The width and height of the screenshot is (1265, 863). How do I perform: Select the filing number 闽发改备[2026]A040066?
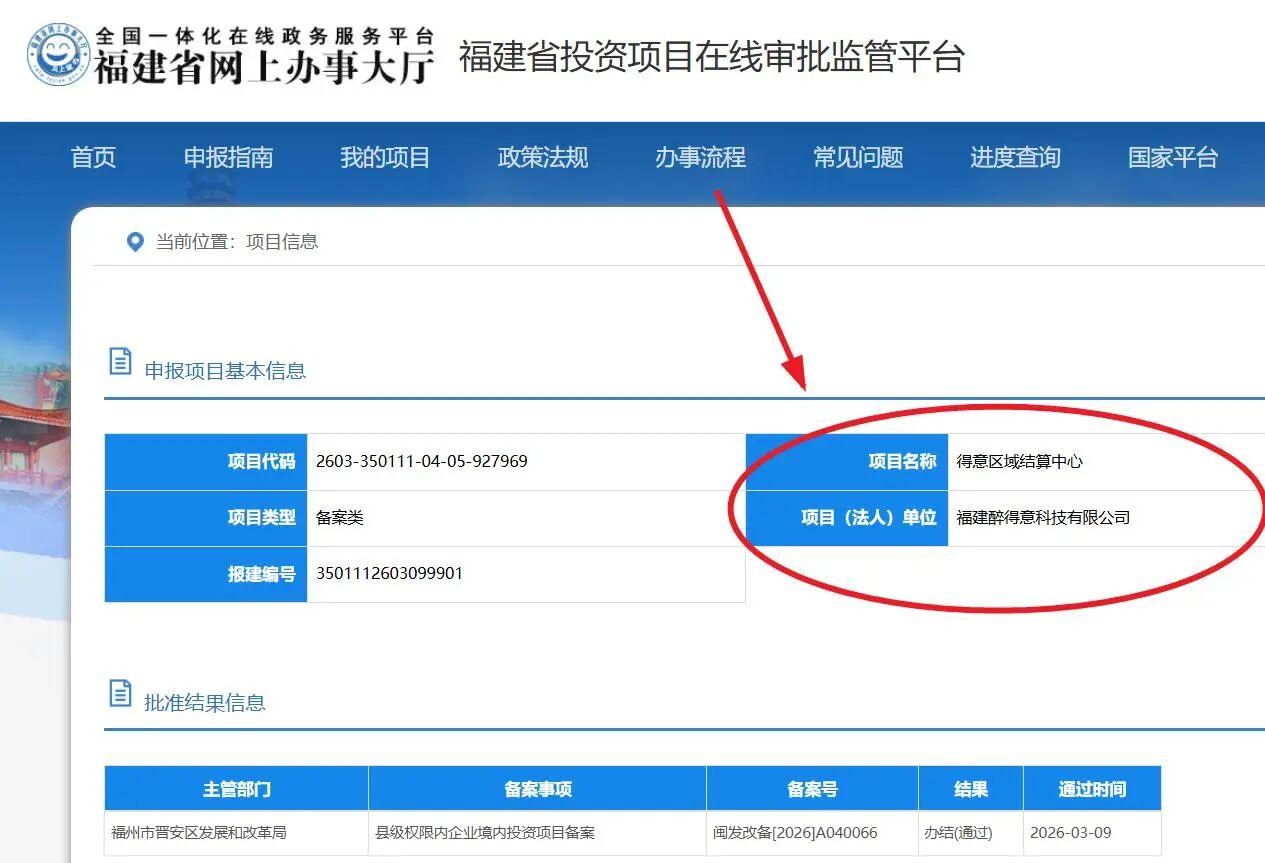pos(796,834)
